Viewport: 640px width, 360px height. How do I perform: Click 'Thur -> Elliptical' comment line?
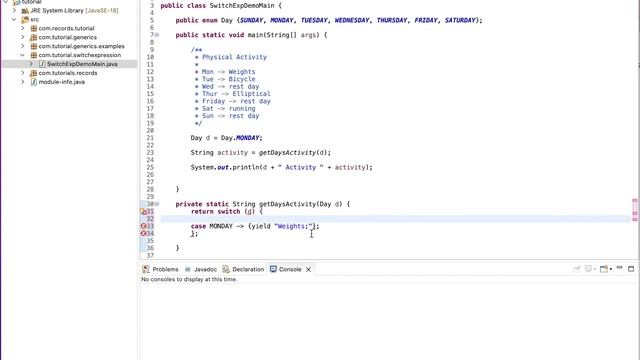(236, 94)
